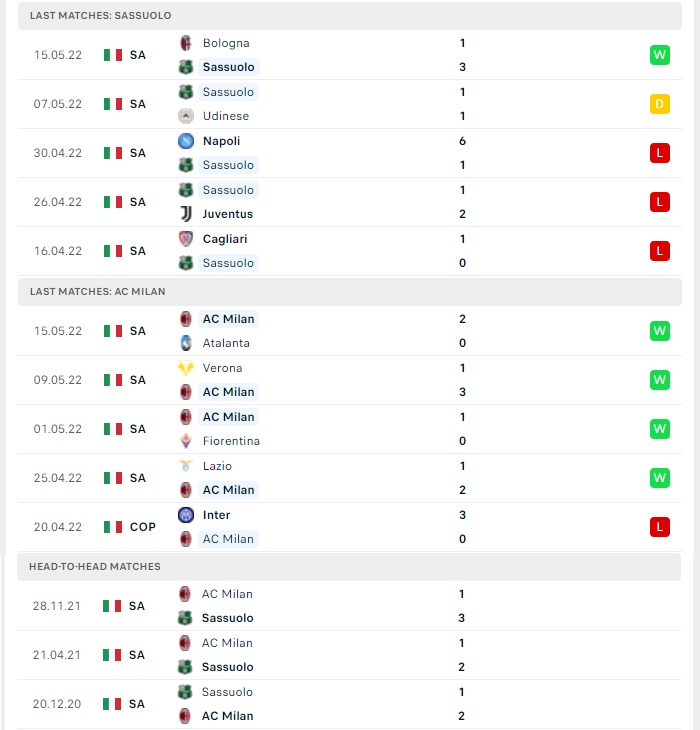Click the Lazio eagle logo
Screen dimensions: 700x730
(186, 466)
